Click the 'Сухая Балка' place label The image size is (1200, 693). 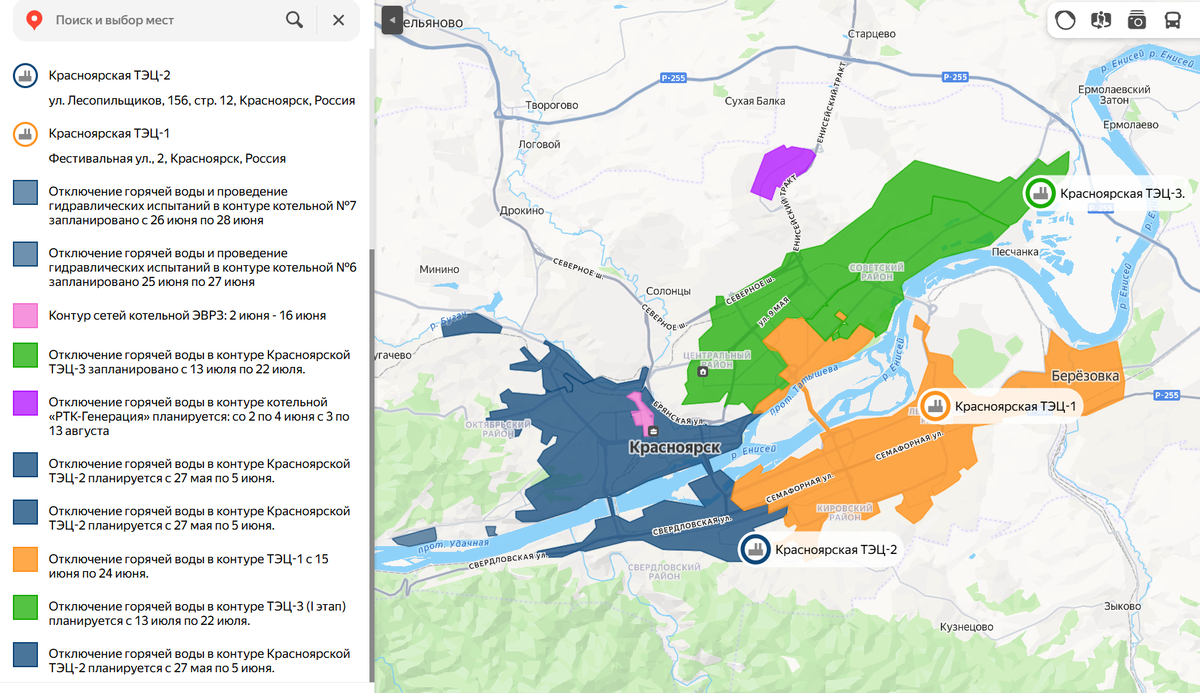tap(754, 102)
